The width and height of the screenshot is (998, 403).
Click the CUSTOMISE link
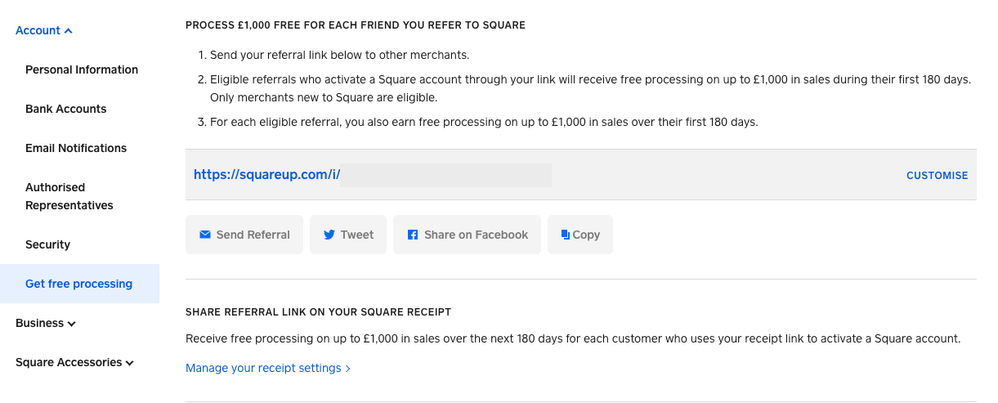click(936, 175)
